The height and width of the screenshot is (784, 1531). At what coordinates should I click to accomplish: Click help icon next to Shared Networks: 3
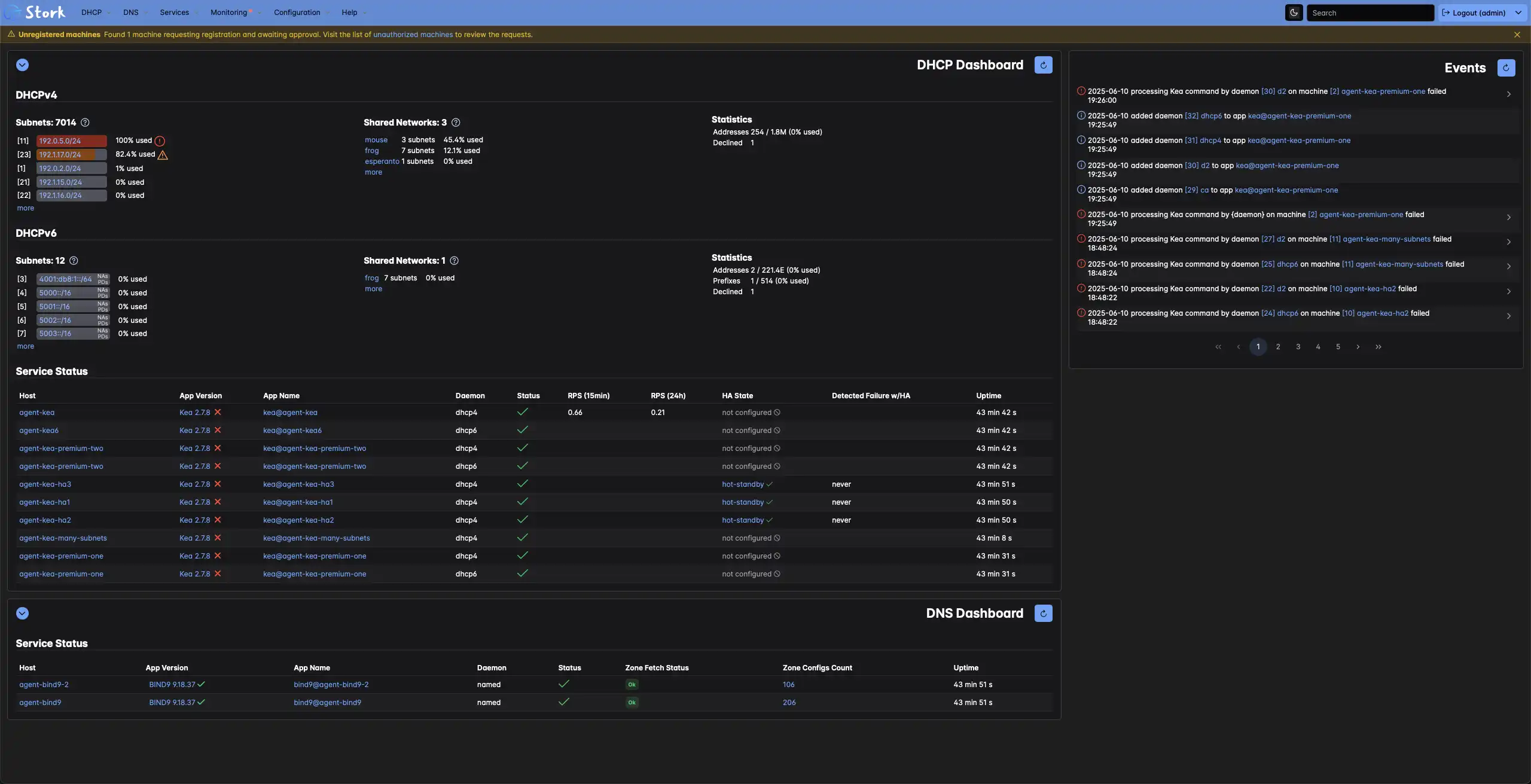coord(456,123)
